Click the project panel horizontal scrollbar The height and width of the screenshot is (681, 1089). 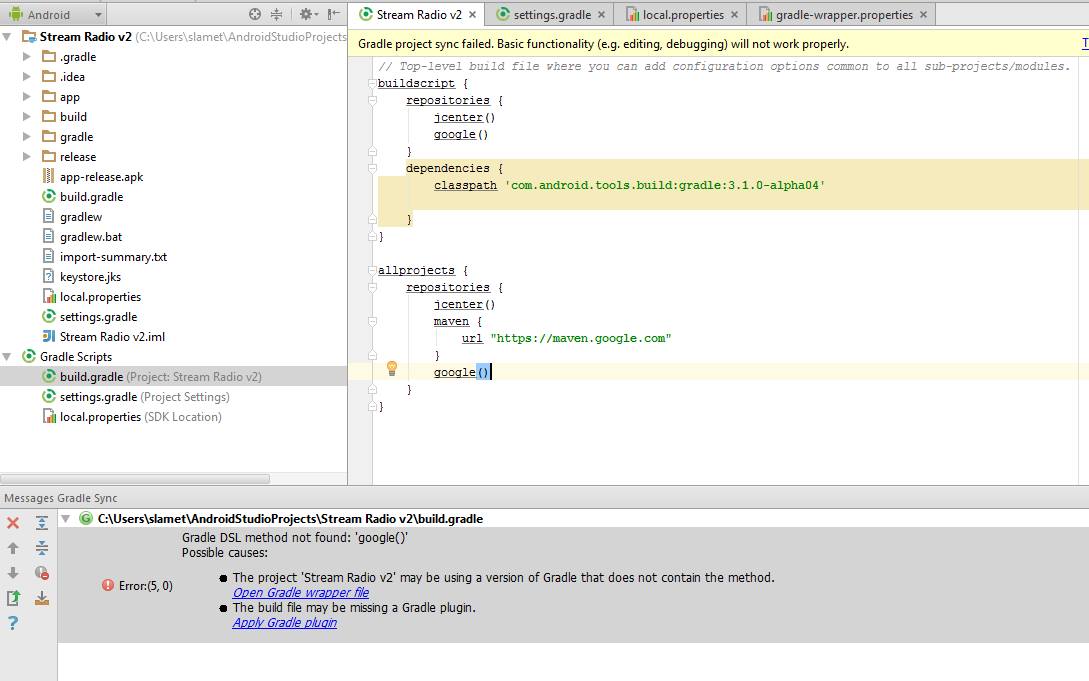click(x=135, y=479)
